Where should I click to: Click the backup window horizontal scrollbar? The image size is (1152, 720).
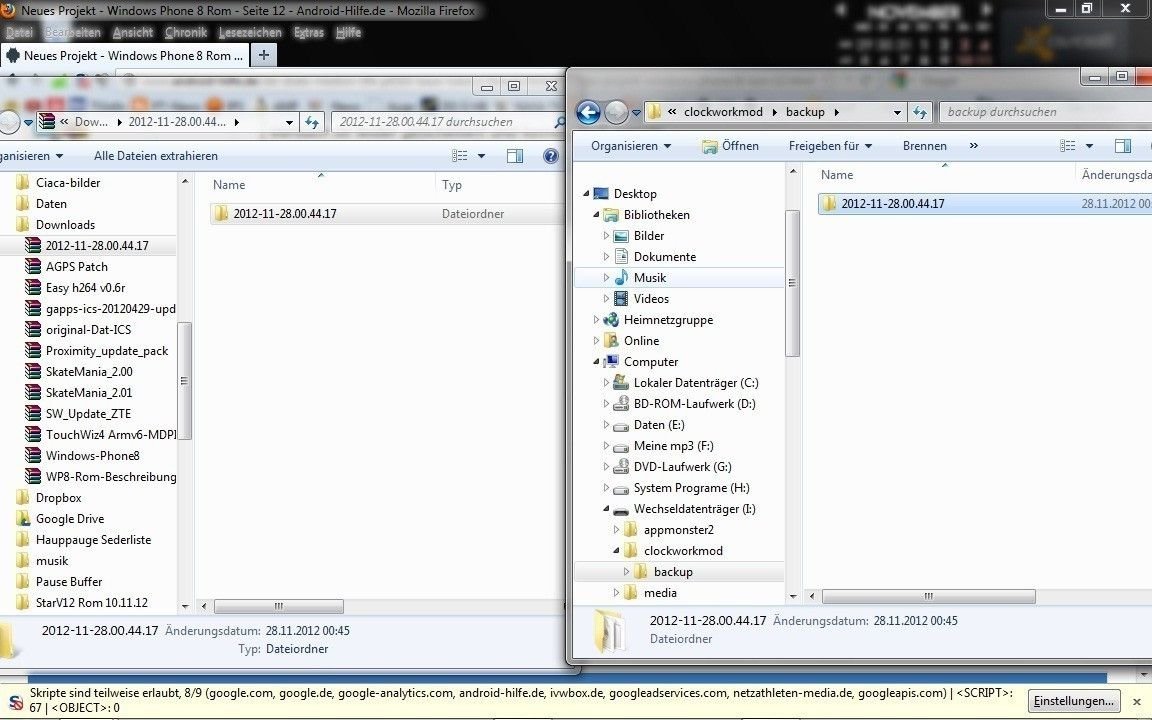point(929,596)
